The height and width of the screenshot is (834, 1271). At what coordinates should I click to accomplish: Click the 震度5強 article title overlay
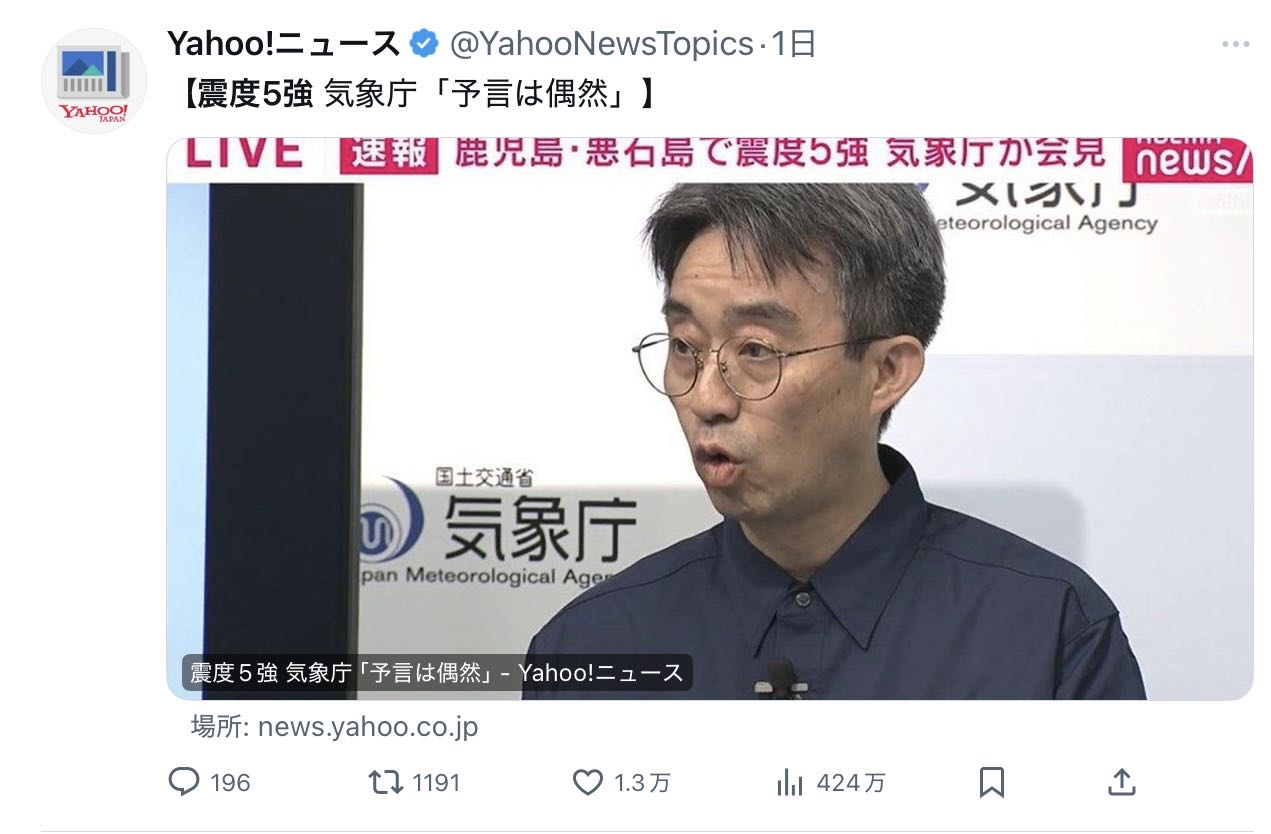coord(437,672)
